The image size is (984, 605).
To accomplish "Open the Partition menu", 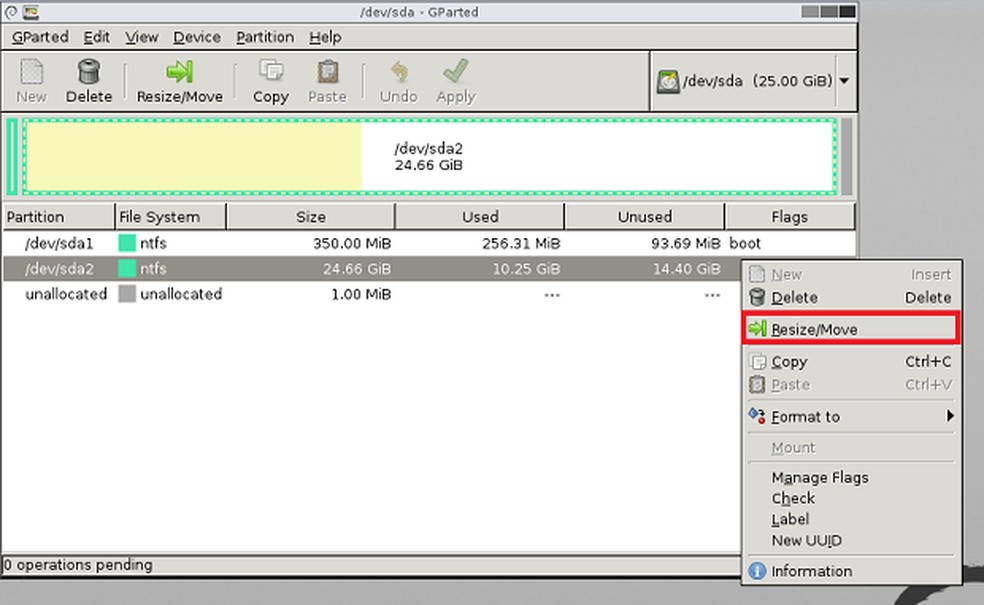I will click(x=265, y=37).
